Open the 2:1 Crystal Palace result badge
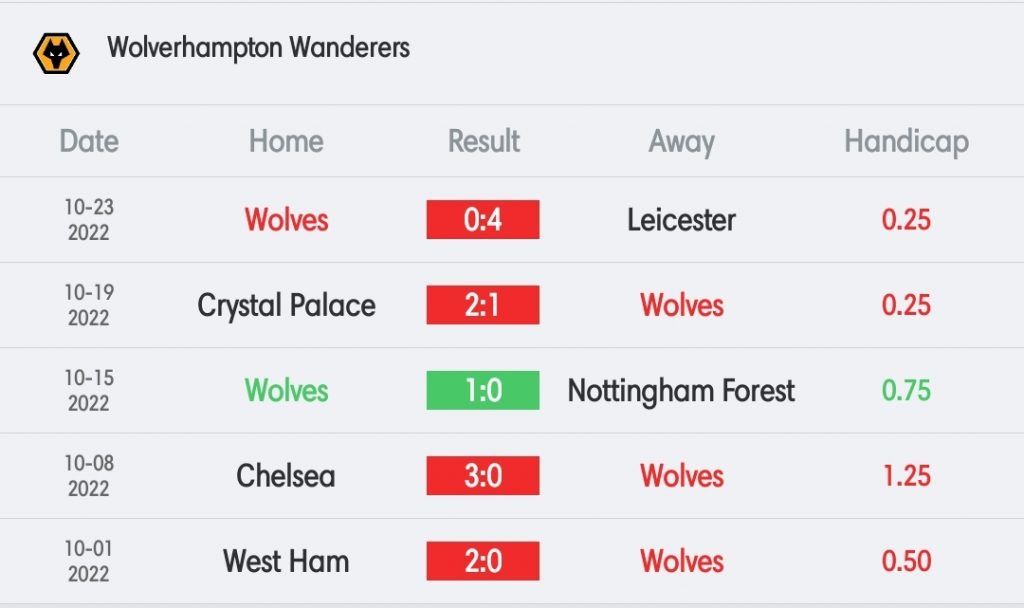1024x608 pixels. 483,305
